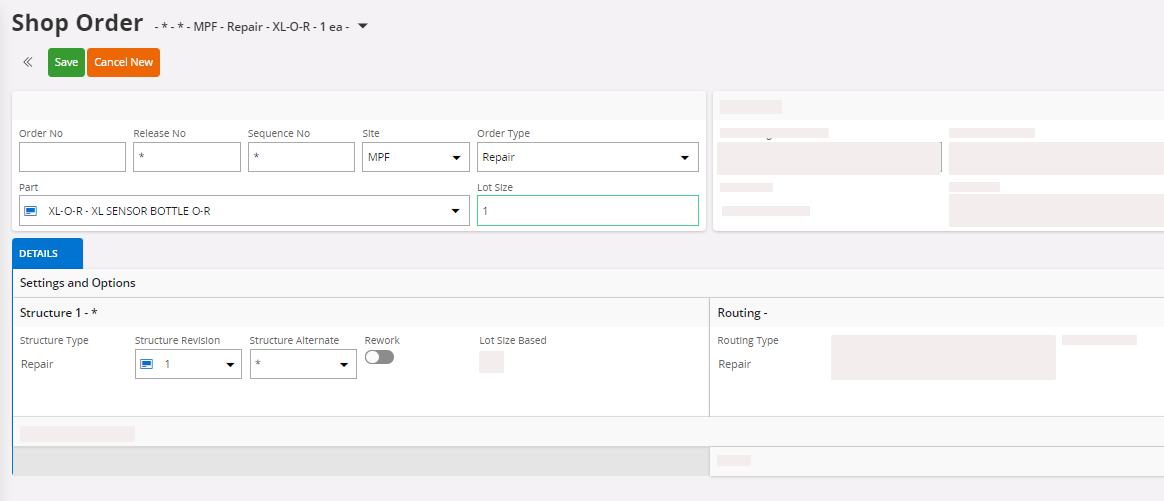The image size is (1164, 501).
Task: Click the Settings and Options section header
Action: point(78,283)
